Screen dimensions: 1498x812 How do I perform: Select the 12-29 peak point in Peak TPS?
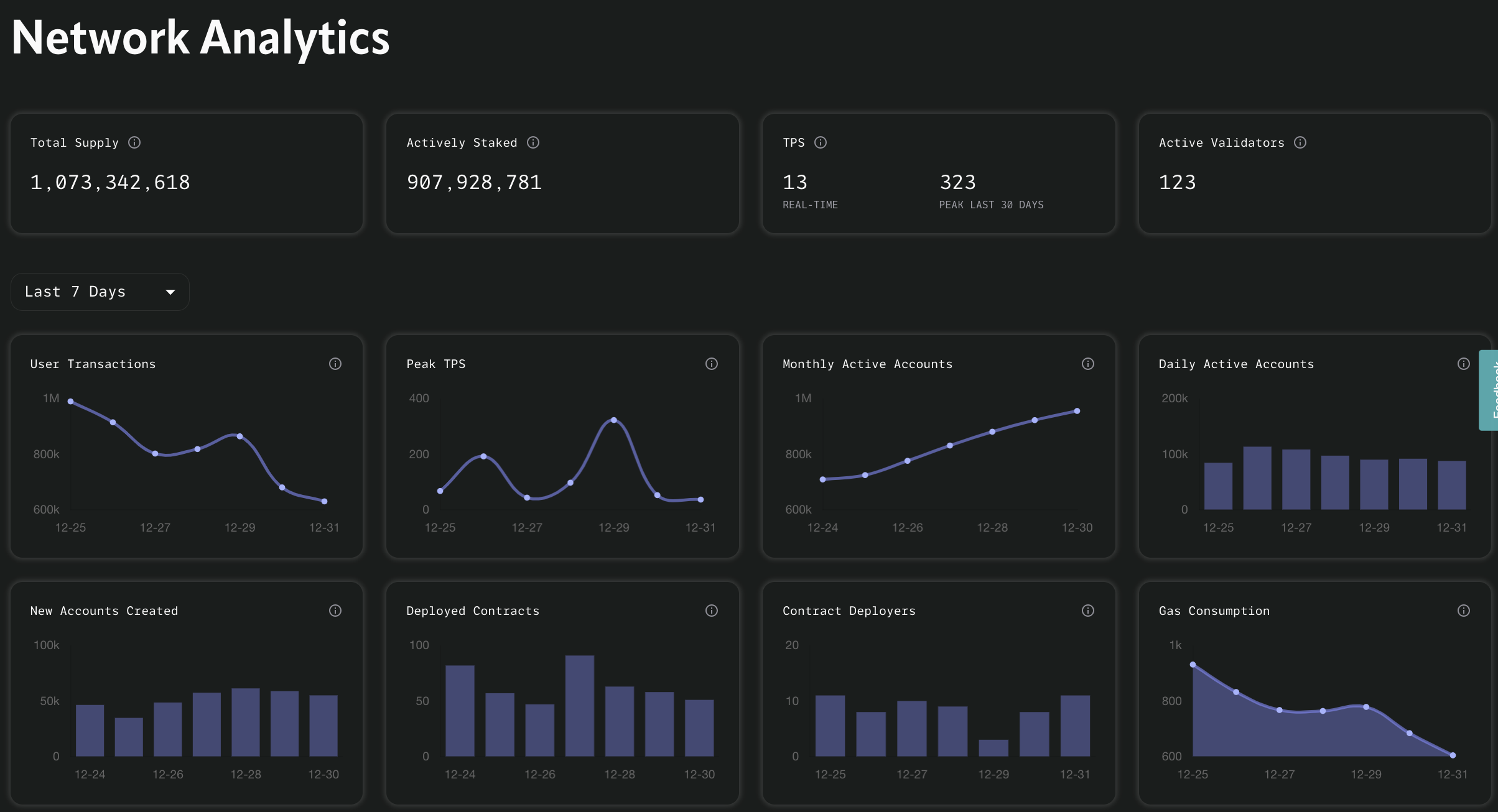coord(614,420)
